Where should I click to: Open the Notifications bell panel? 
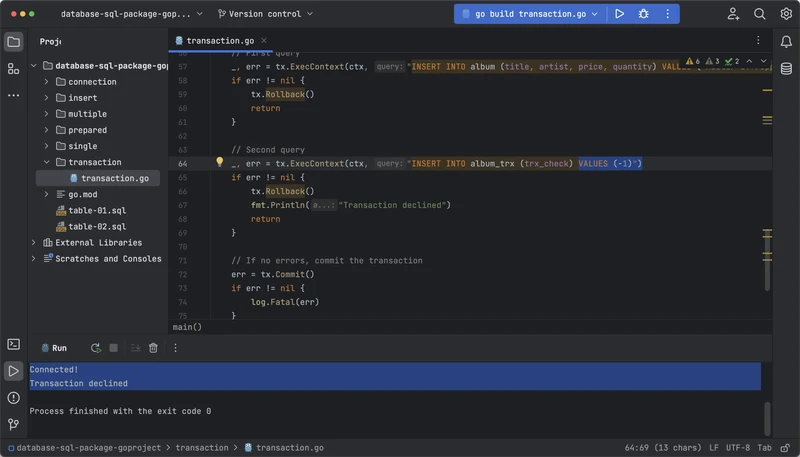[786, 41]
